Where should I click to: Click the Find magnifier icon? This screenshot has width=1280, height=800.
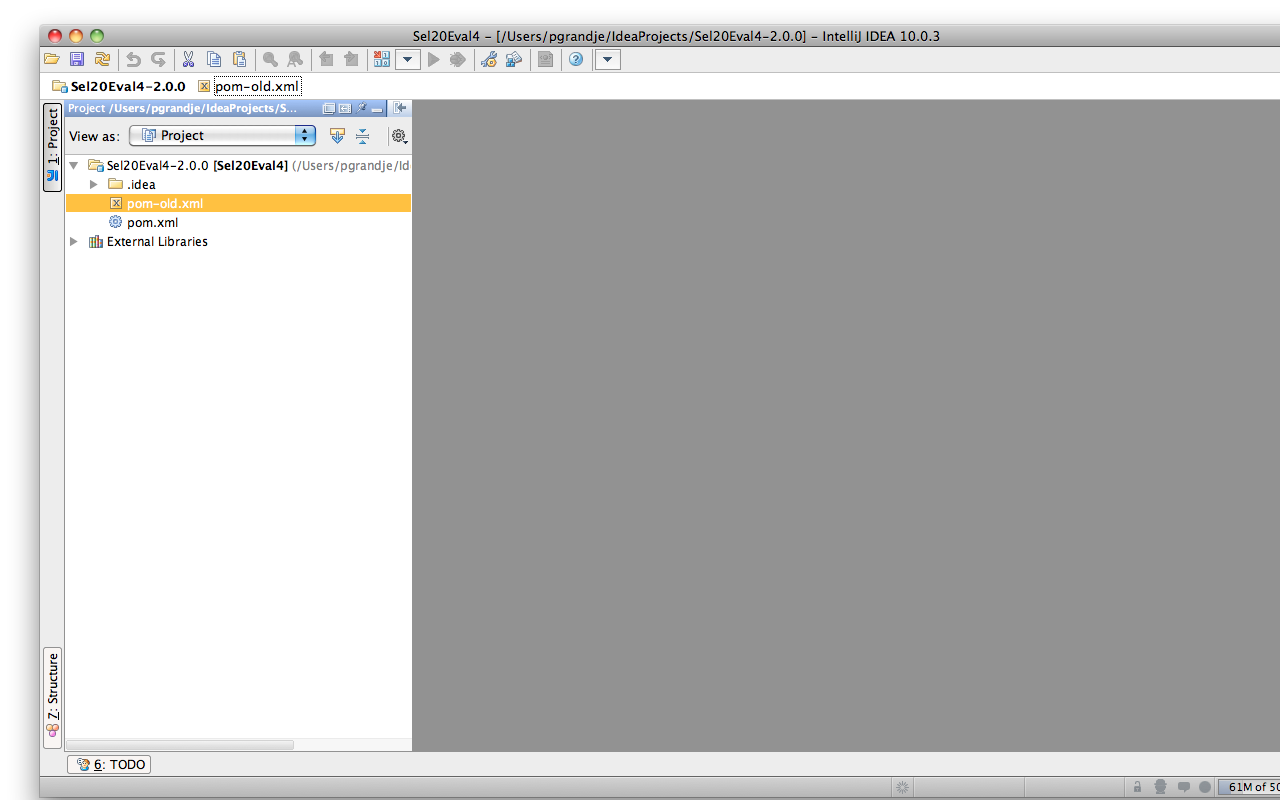(270, 60)
